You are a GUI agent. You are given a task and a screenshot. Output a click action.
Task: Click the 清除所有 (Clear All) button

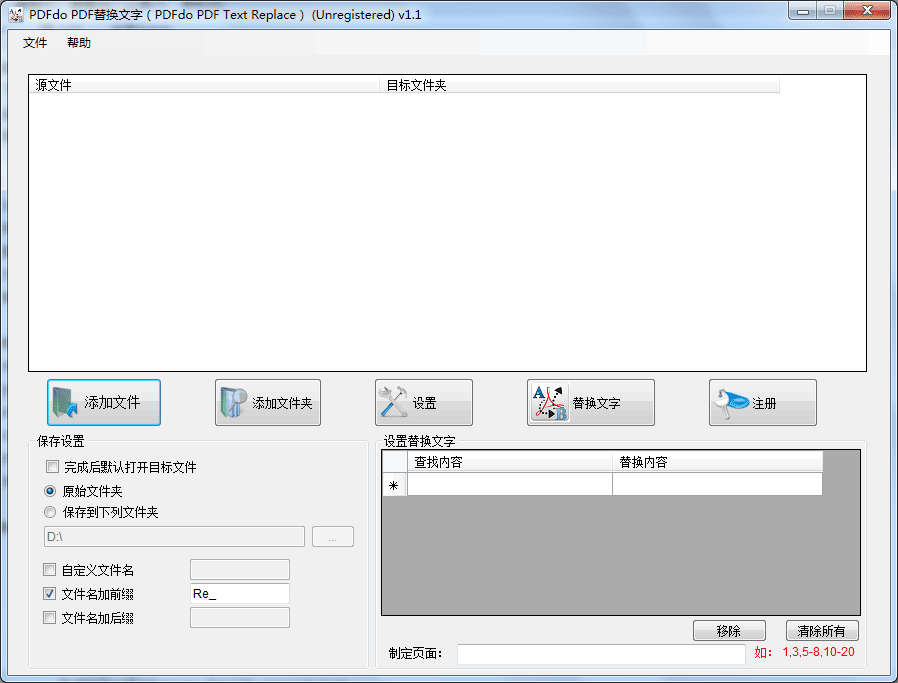[x=822, y=630]
